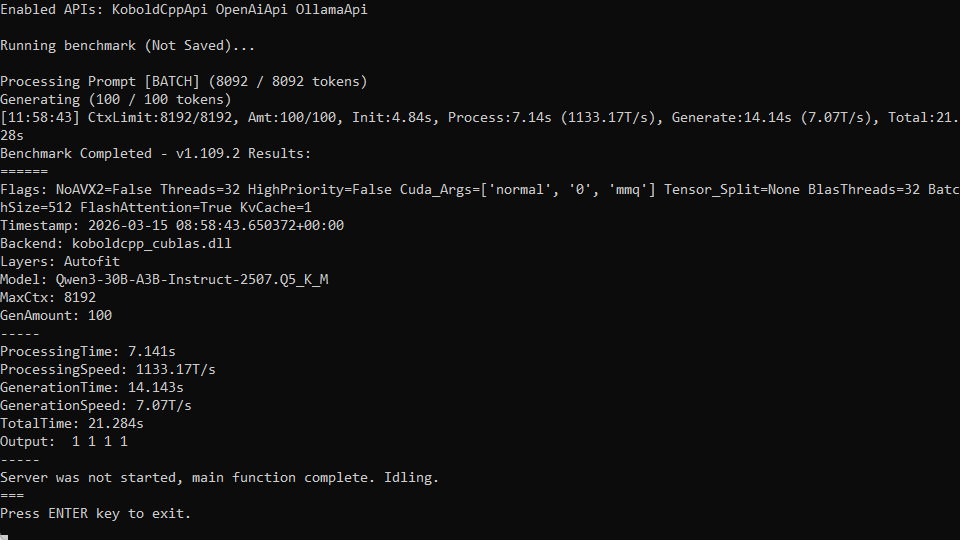
Task: Click the [11:58:43] timestamp in the log
Action: [x=40, y=118]
